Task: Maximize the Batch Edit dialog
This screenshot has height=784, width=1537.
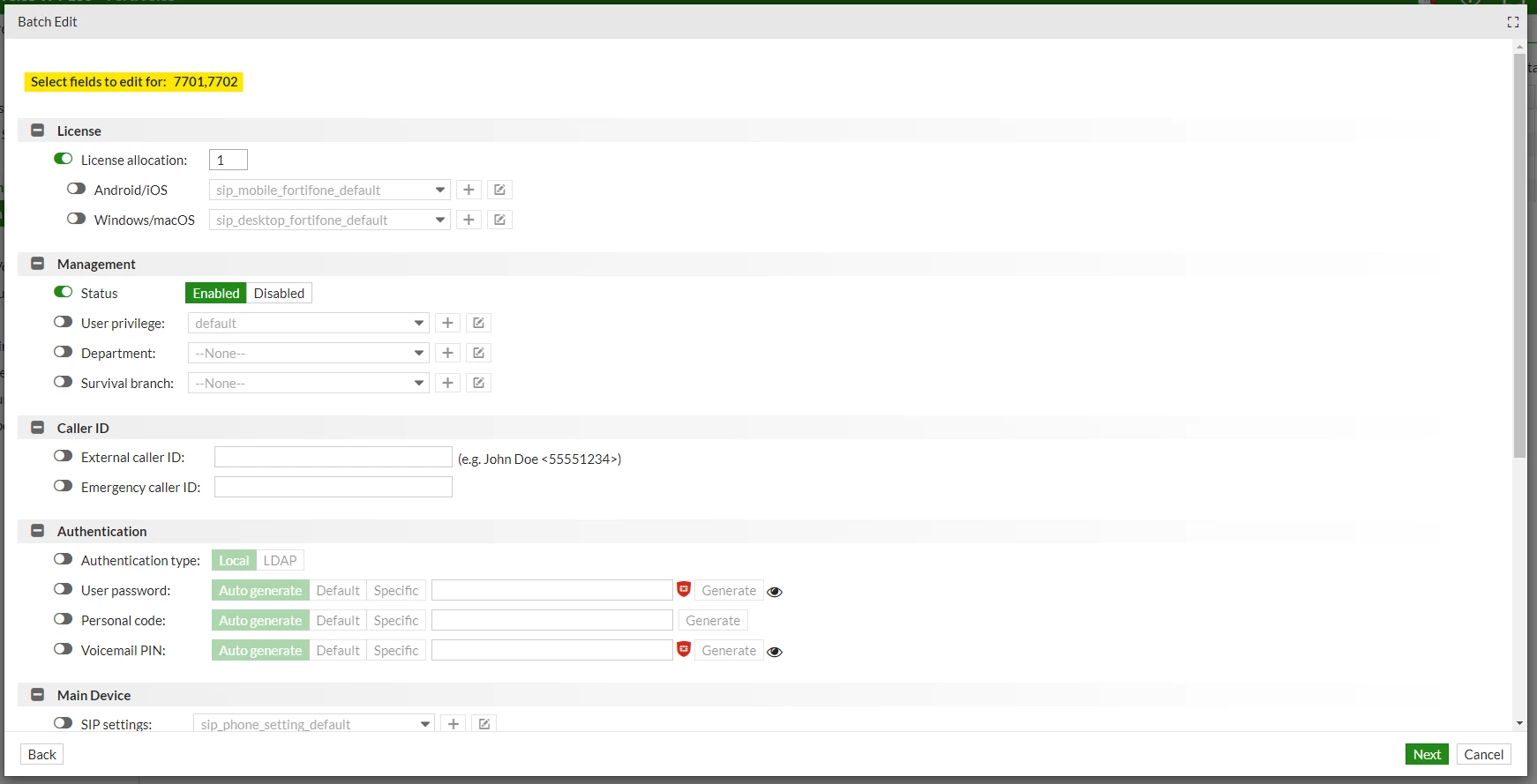Action: pos(1513,22)
